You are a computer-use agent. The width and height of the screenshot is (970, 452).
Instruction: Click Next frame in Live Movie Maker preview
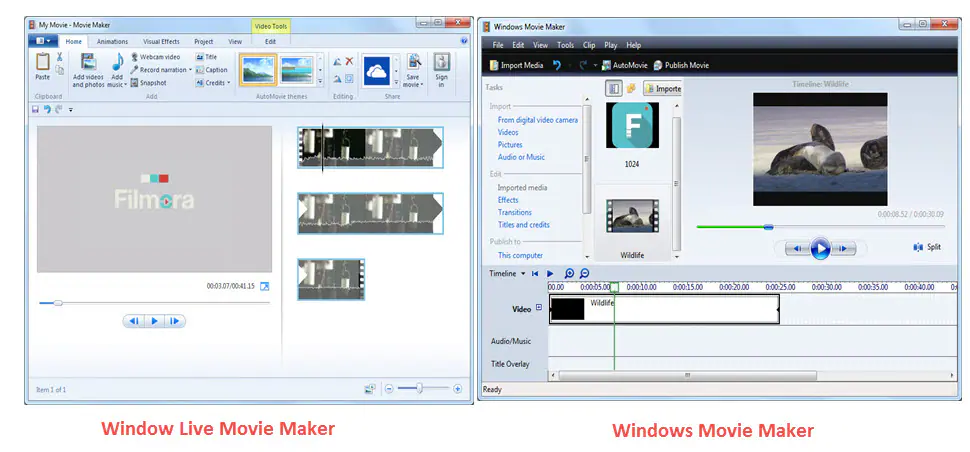175,321
